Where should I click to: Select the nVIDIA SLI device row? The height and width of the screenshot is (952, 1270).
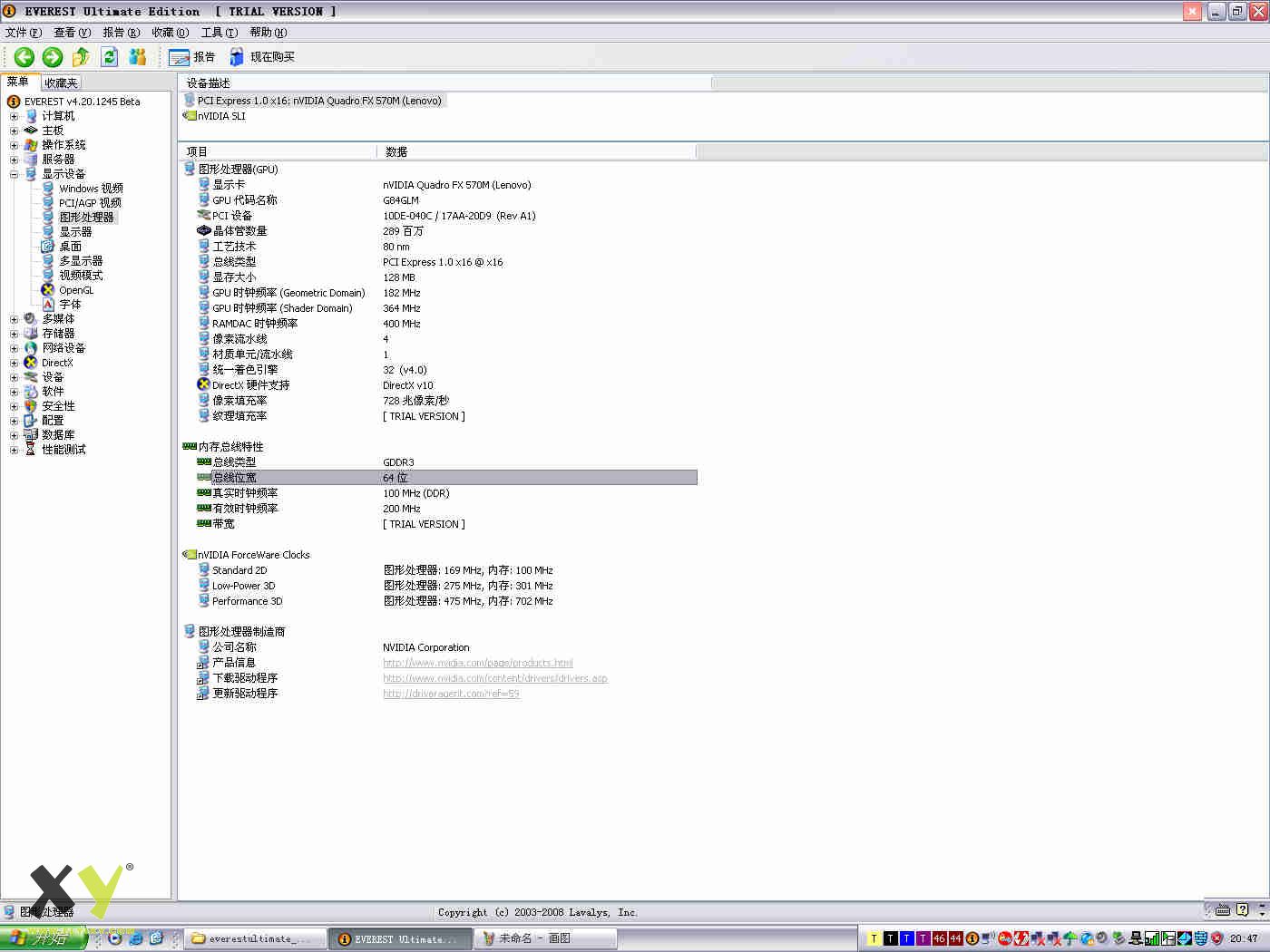coord(214,116)
